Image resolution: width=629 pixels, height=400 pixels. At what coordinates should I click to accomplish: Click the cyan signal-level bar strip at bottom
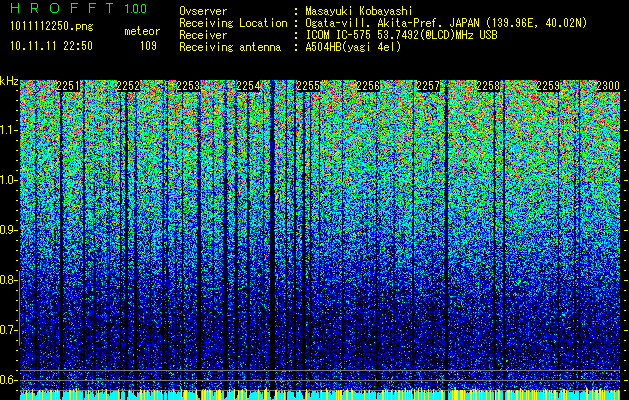tap(320, 395)
